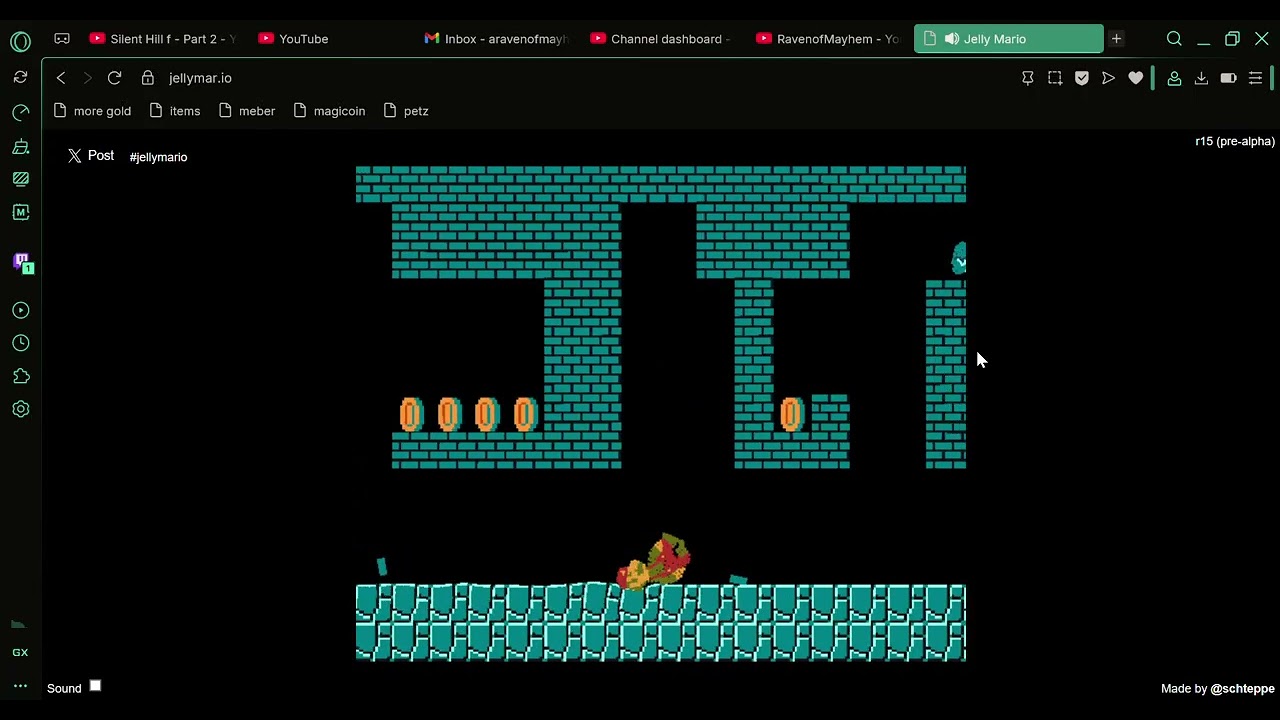This screenshot has height=720, width=1280.
Task: Open a new tab with plus button
Action: click(1116, 39)
